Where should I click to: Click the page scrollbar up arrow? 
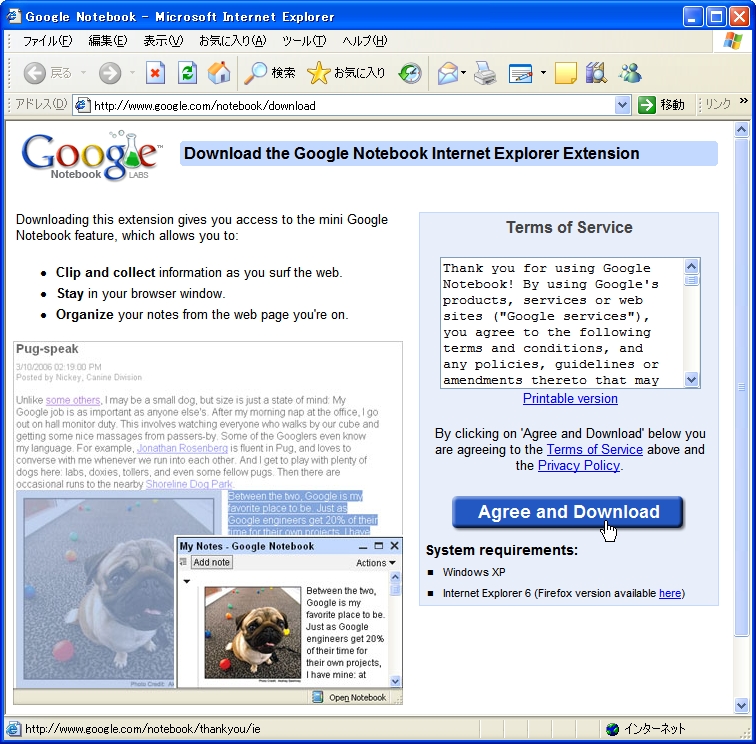pos(741,129)
